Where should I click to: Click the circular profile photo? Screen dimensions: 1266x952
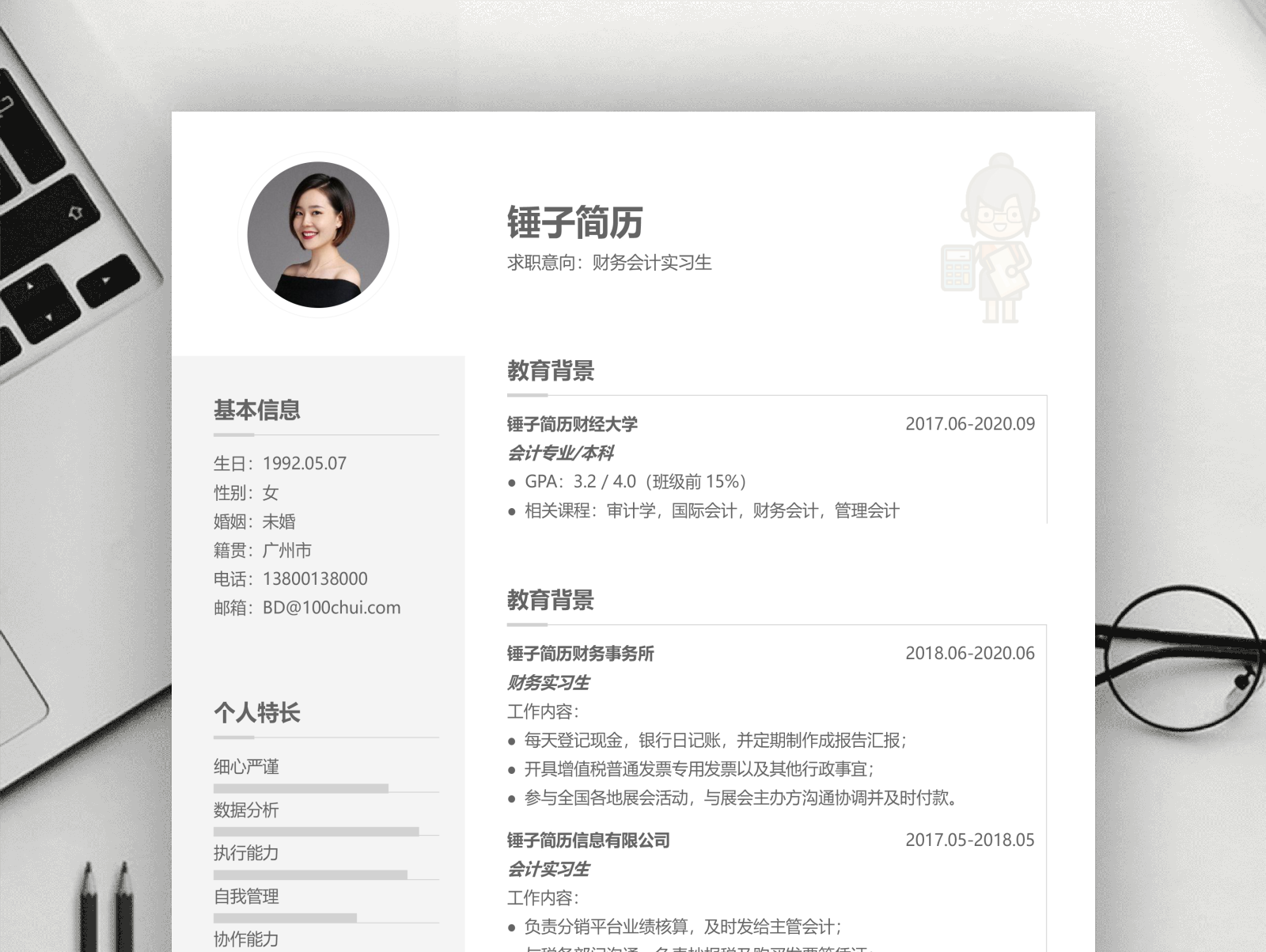coord(318,235)
